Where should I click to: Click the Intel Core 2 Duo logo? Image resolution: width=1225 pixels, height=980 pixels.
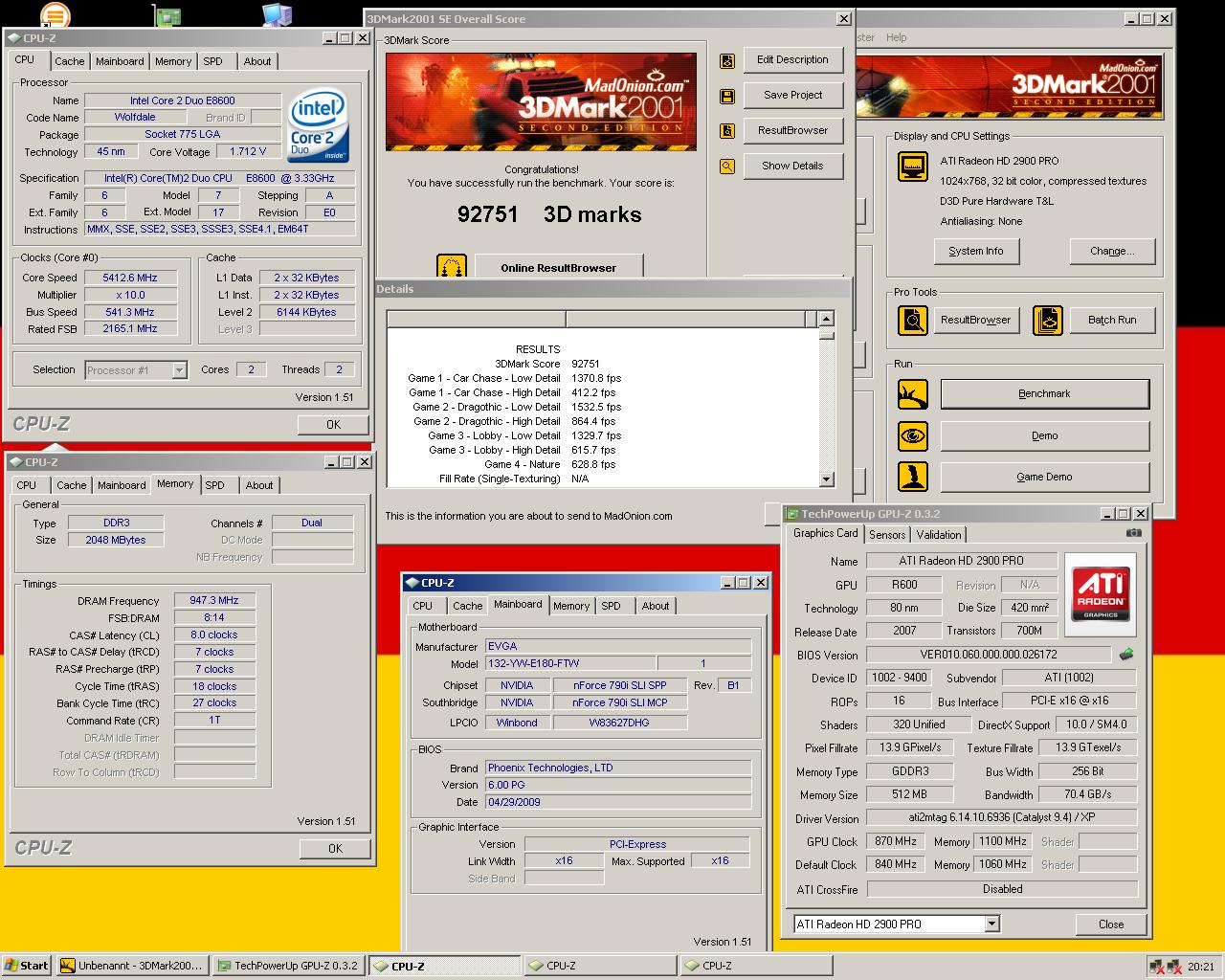click(x=319, y=126)
